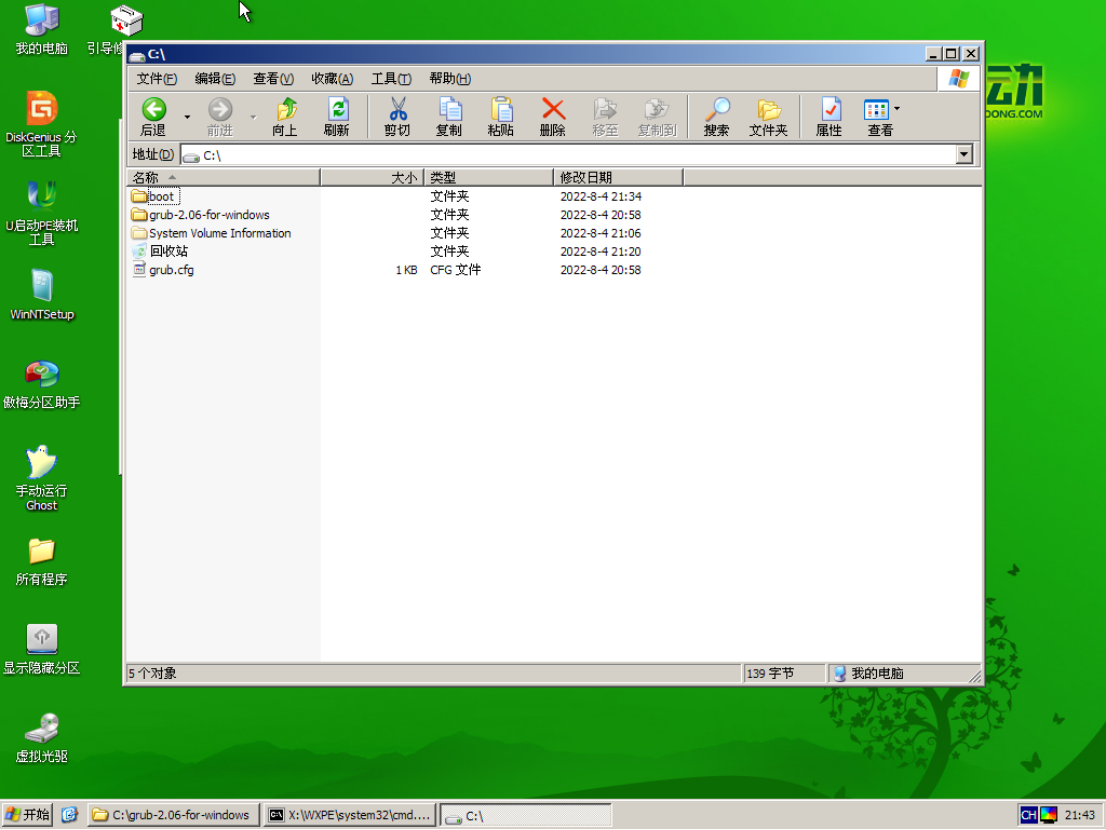Open the 查看 view mode dropdown arrow
The width and height of the screenshot is (1106, 830).
tap(897, 109)
